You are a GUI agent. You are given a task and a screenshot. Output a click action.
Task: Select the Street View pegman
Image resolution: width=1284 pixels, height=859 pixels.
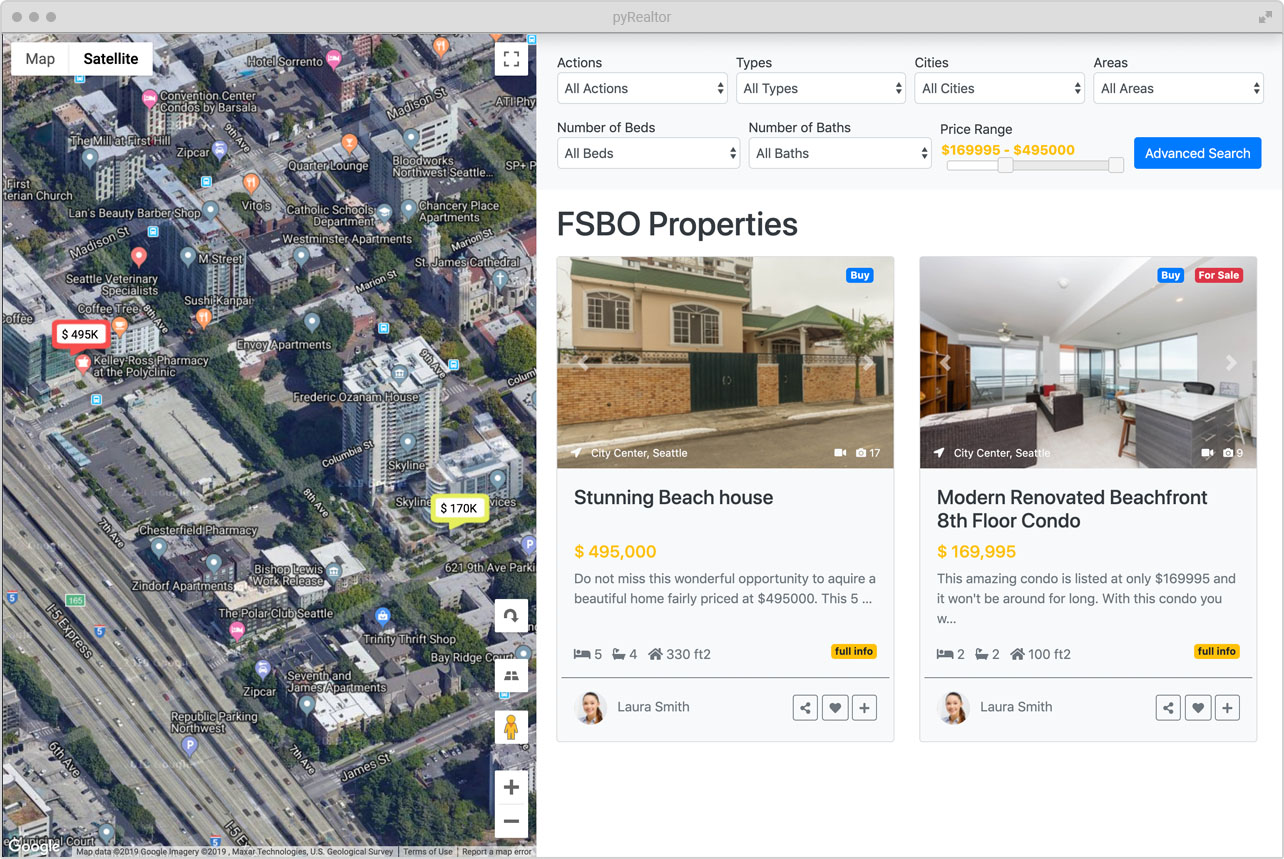point(511,727)
